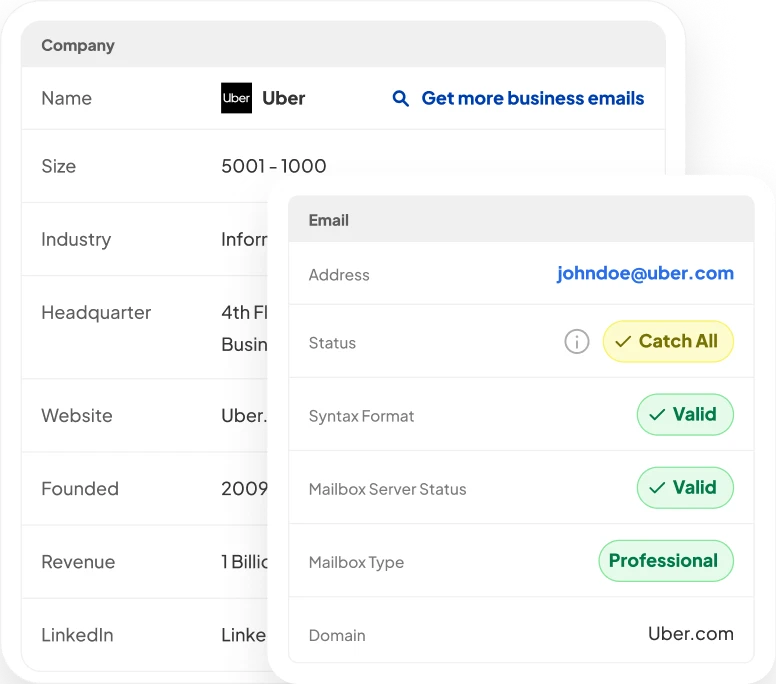The image size is (776, 684).
Task: Click the Domain label
Action: click(x=337, y=635)
